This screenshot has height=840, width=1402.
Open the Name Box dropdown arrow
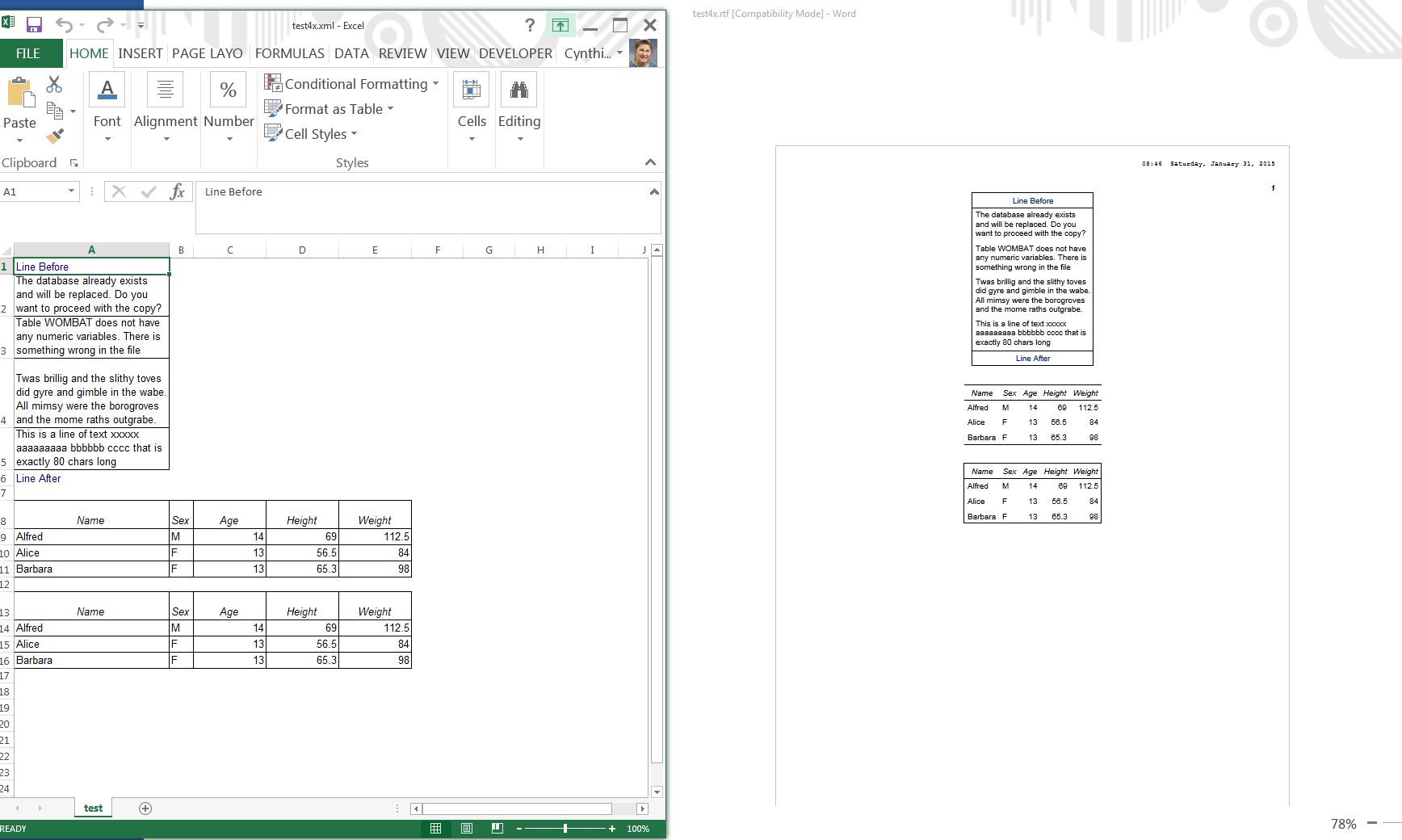tap(71, 191)
